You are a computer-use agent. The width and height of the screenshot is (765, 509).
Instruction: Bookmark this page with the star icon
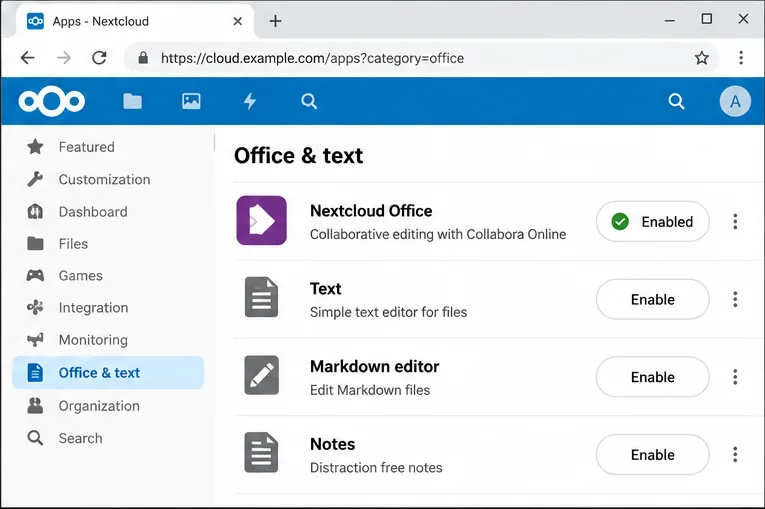[x=702, y=58]
